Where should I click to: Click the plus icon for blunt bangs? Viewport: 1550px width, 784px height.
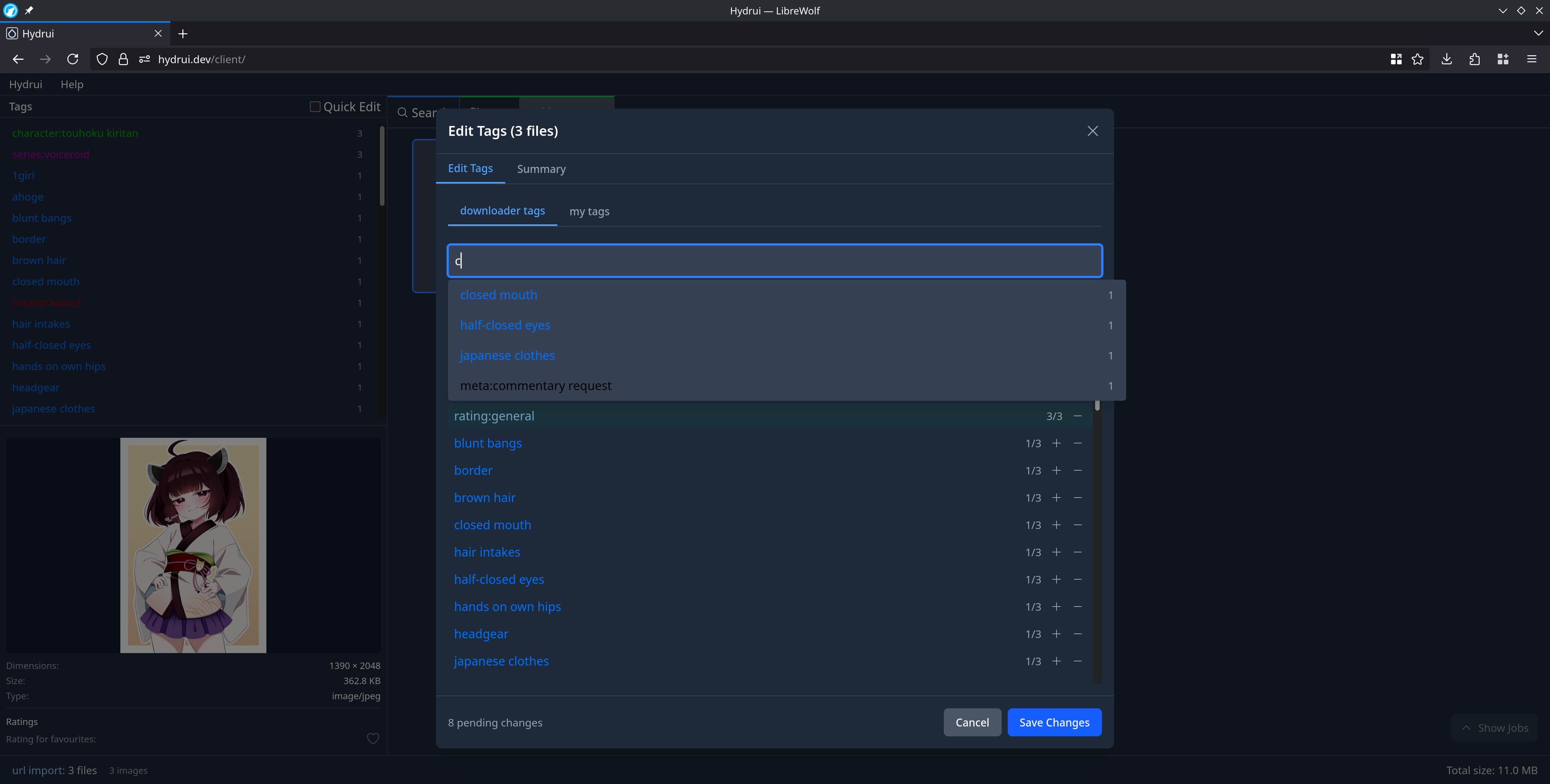[x=1056, y=443]
